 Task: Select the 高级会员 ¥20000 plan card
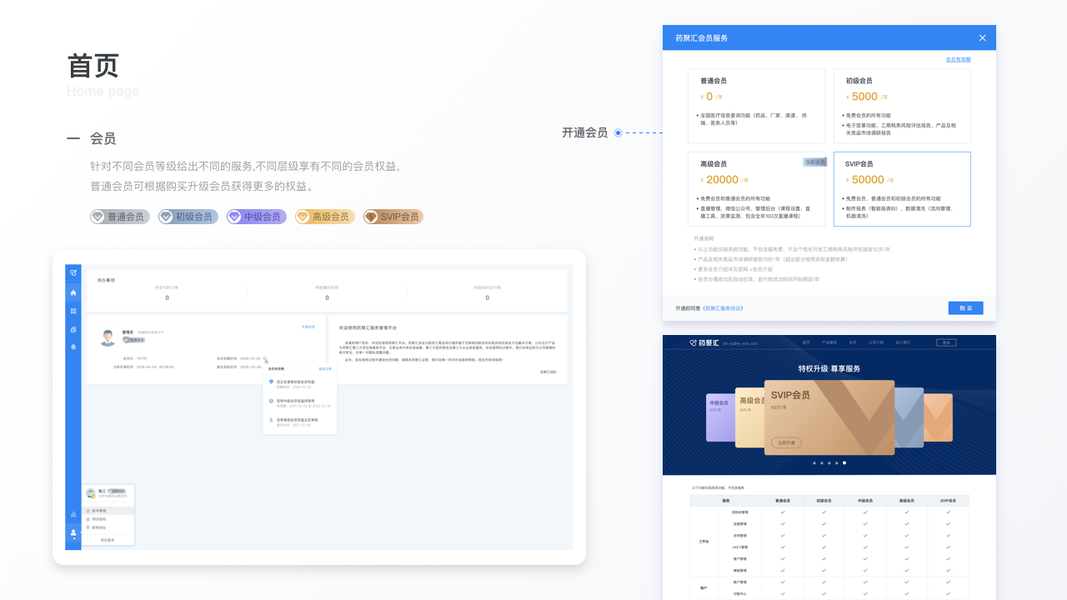756,188
